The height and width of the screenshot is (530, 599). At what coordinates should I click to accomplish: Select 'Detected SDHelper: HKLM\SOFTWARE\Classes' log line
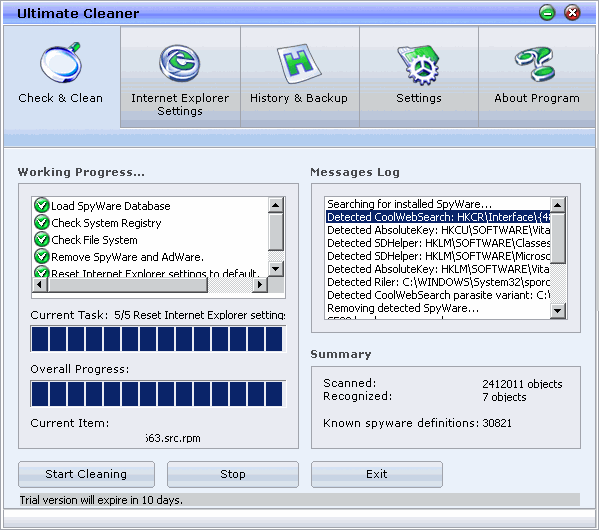(x=438, y=243)
